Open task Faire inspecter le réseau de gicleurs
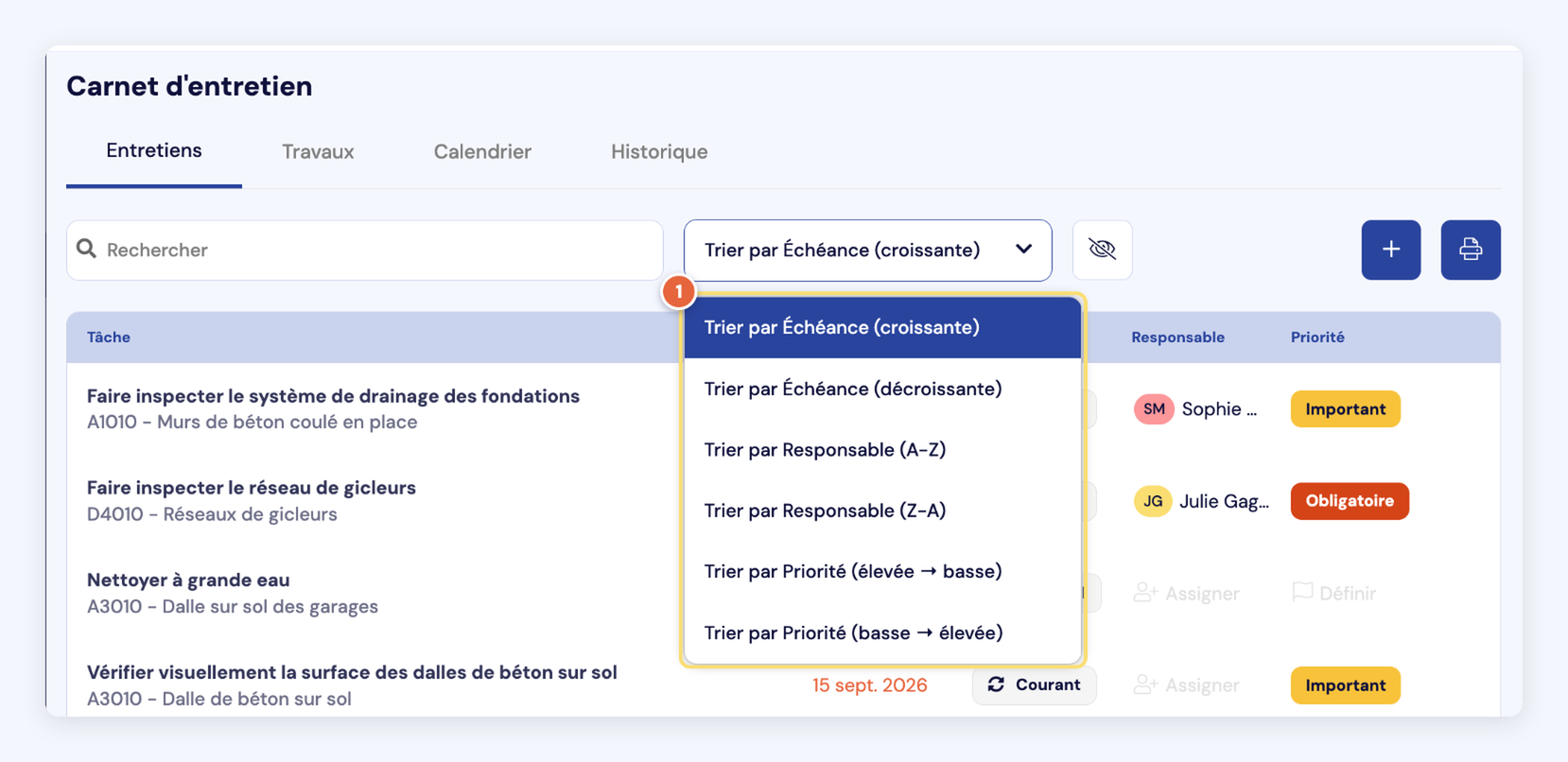The height and width of the screenshot is (762, 1568). 252,488
